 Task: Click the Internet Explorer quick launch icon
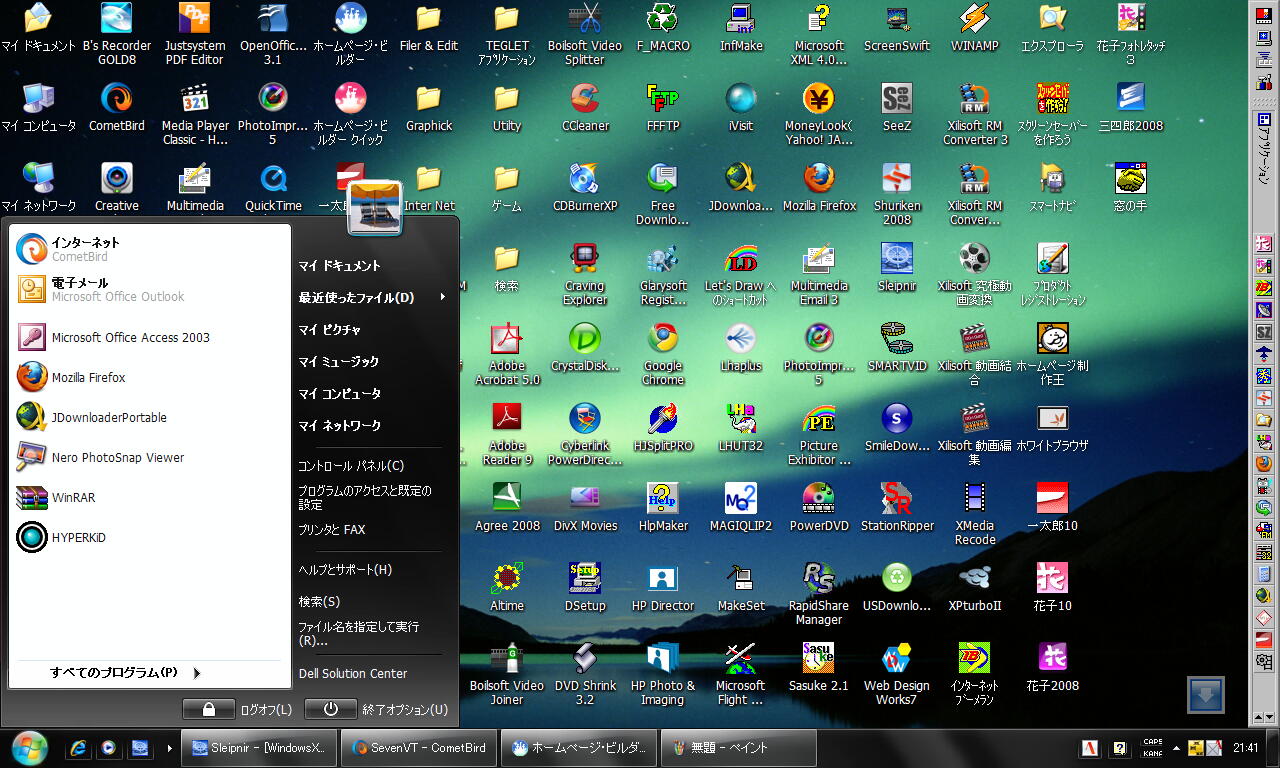(x=77, y=748)
